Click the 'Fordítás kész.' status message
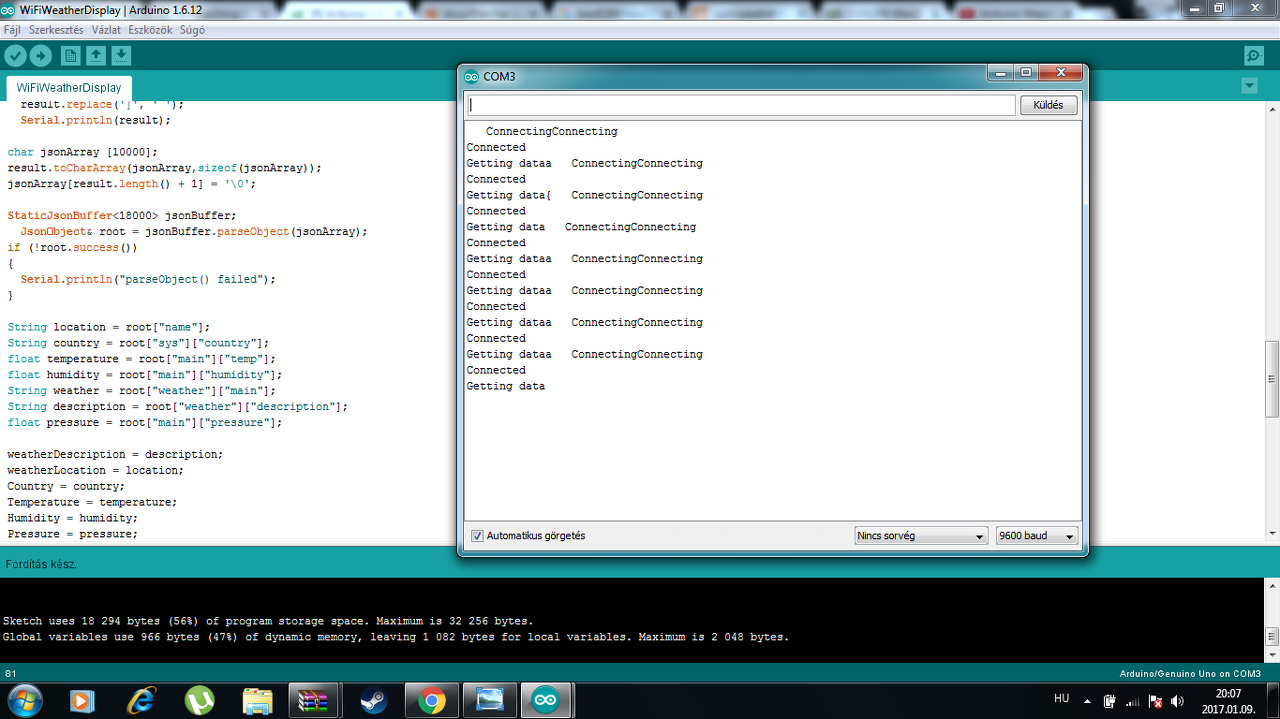The width and height of the screenshot is (1280, 719). (41, 564)
